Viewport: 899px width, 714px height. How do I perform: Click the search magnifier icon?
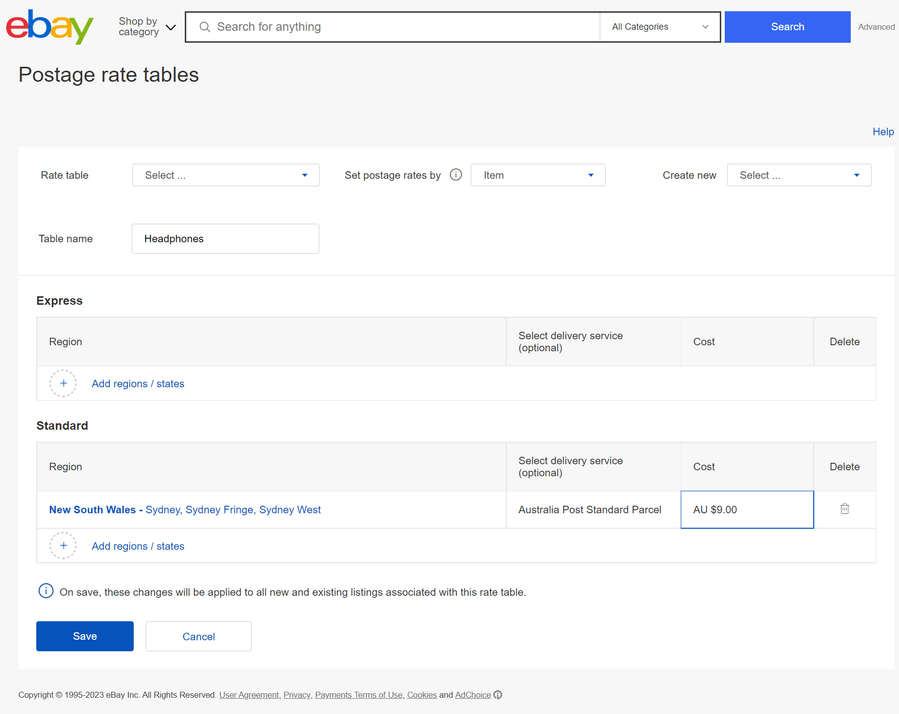point(205,27)
